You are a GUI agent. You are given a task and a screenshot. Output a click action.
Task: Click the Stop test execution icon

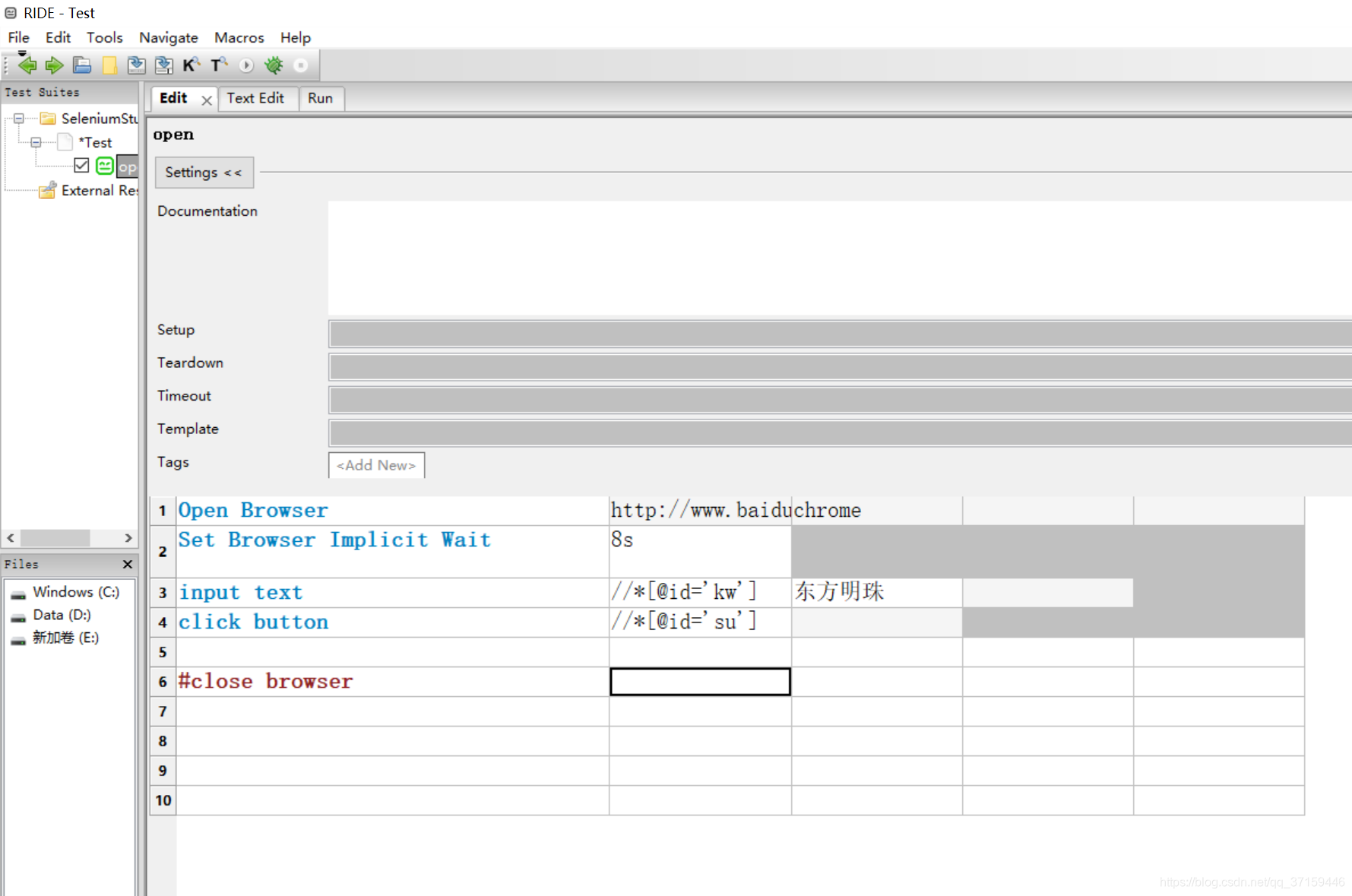tap(300, 65)
